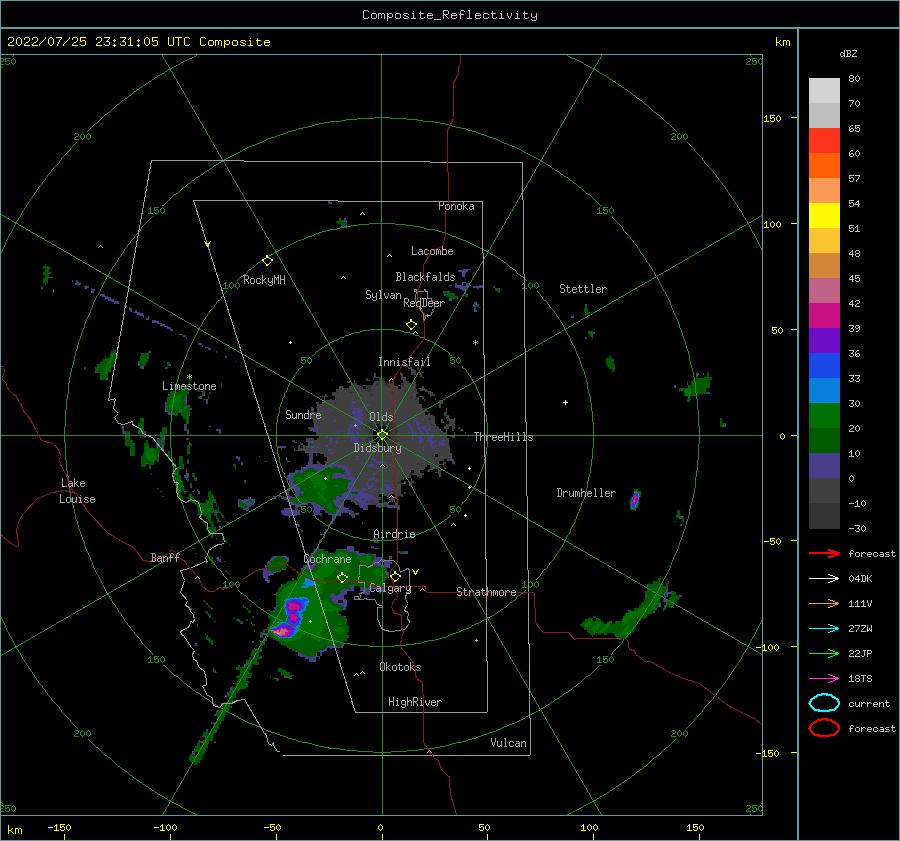The height and width of the screenshot is (841, 900).
Task: Pick the bright green 20-30 dBZ swatch
Action: click(824, 416)
